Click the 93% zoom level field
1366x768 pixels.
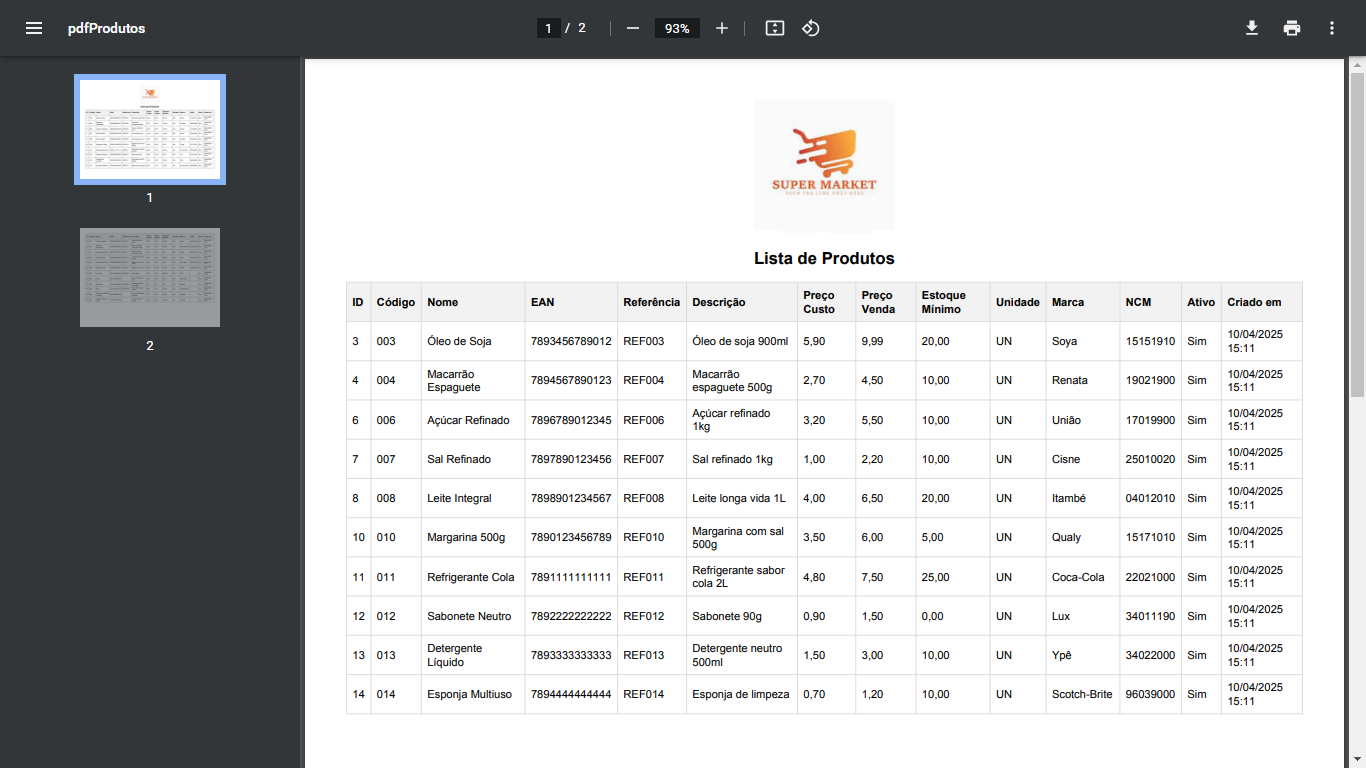(677, 28)
